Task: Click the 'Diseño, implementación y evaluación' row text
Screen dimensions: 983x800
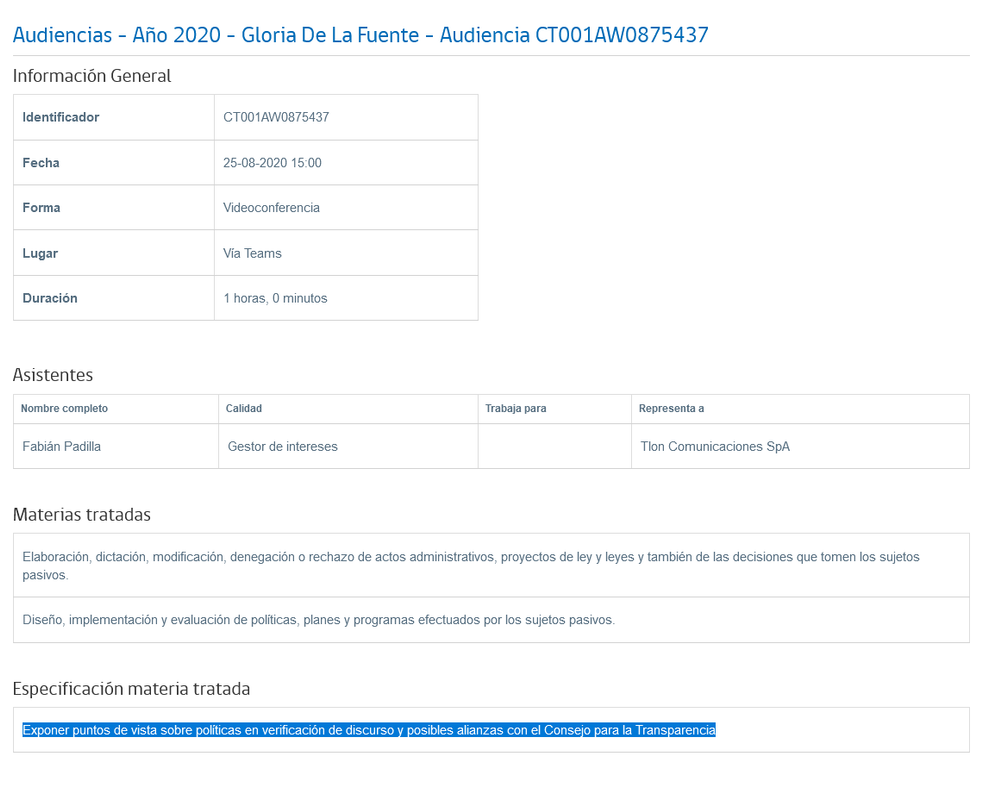Action: pyautogui.click(x=318, y=620)
